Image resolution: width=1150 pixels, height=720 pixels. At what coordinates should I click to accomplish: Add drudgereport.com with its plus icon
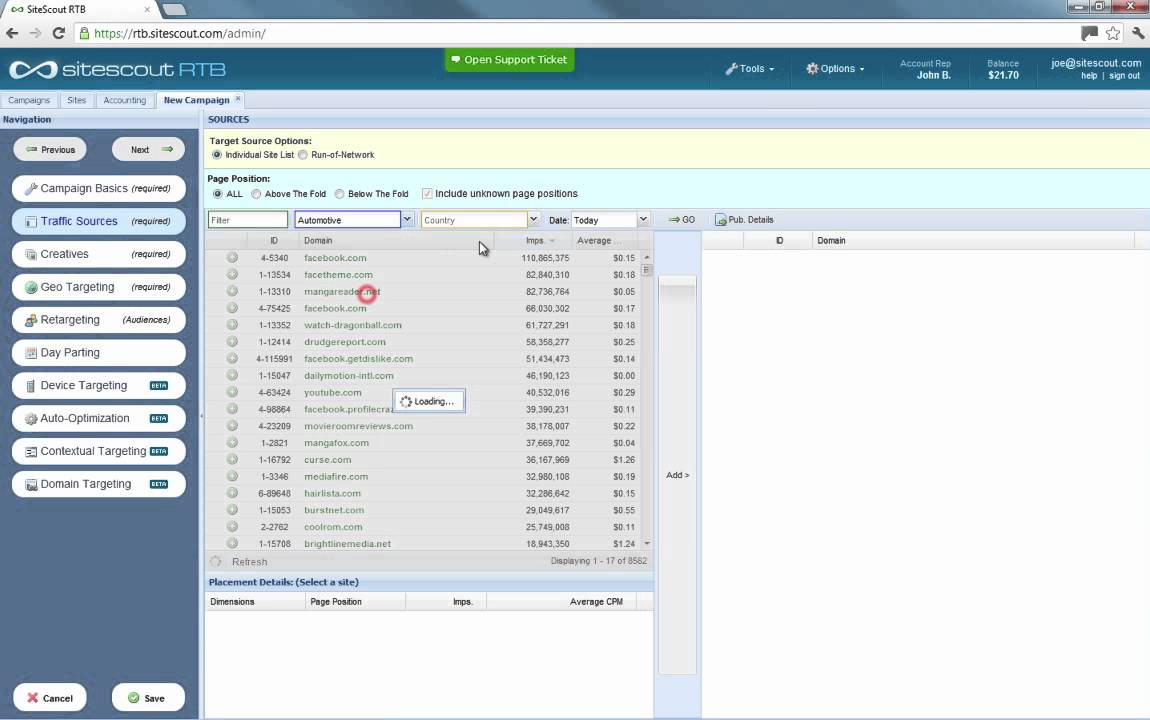pos(232,342)
